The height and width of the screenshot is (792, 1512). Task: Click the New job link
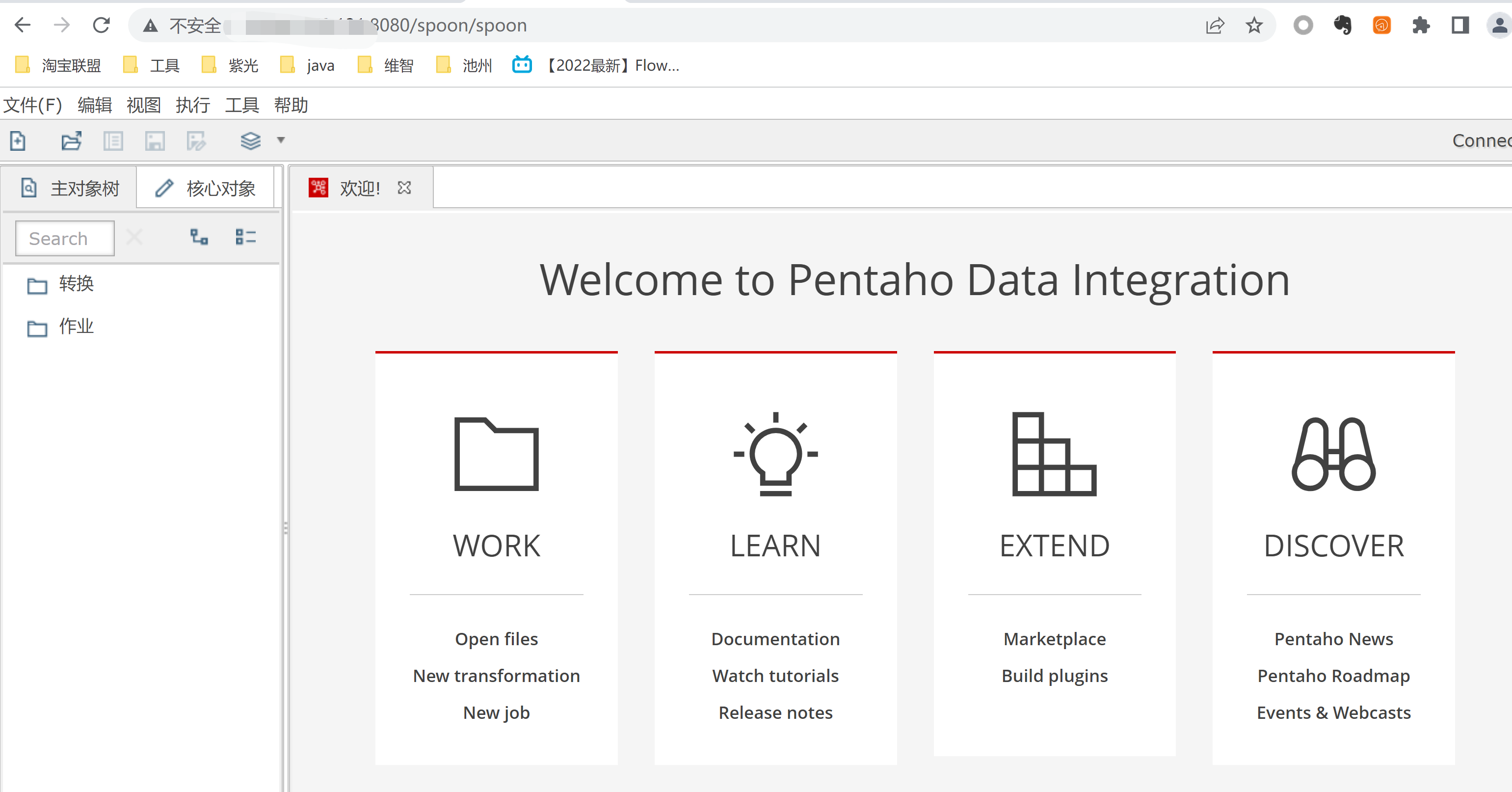497,713
